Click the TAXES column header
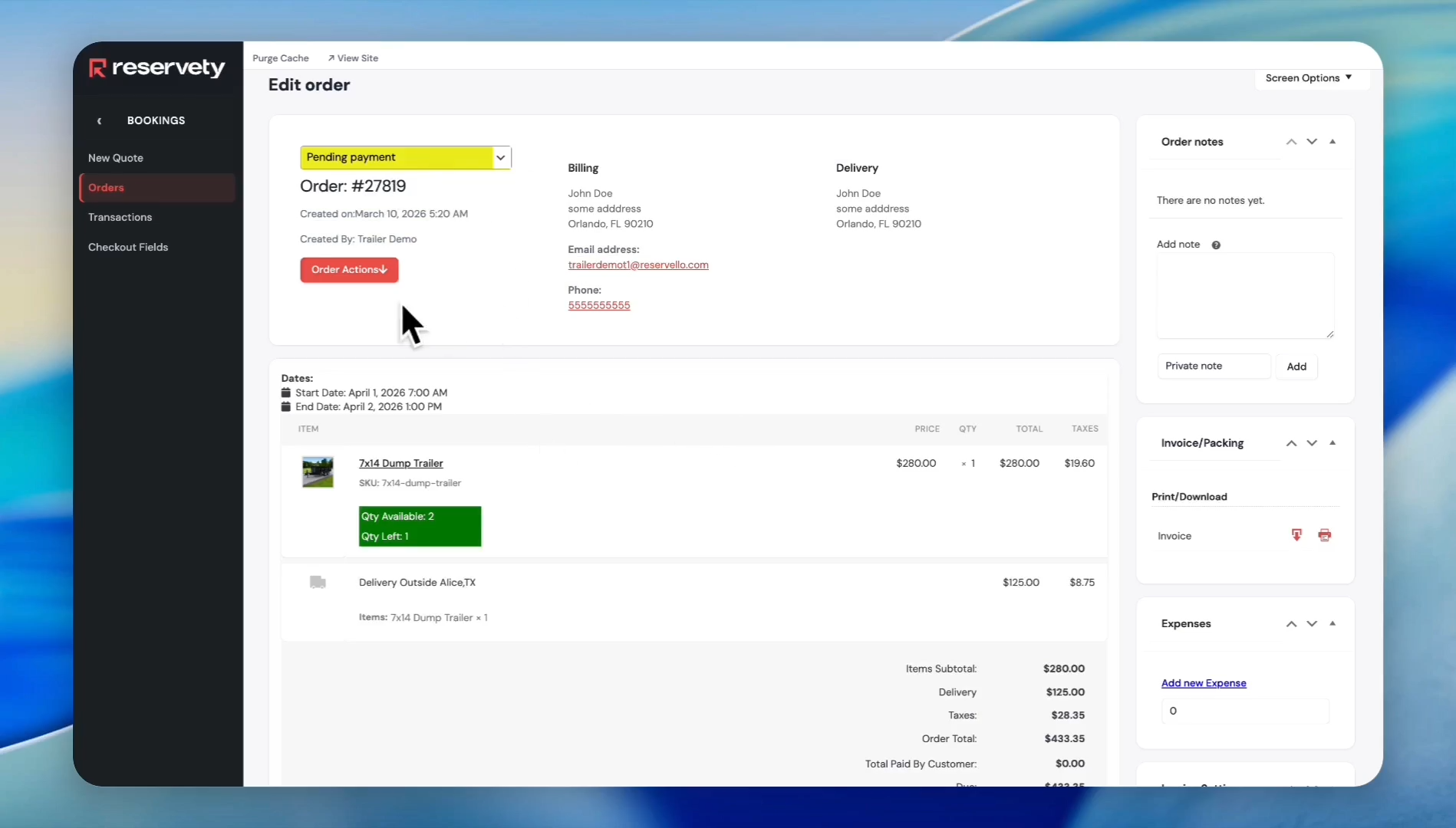This screenshot has width=1456, height=828. (1085, 429)
